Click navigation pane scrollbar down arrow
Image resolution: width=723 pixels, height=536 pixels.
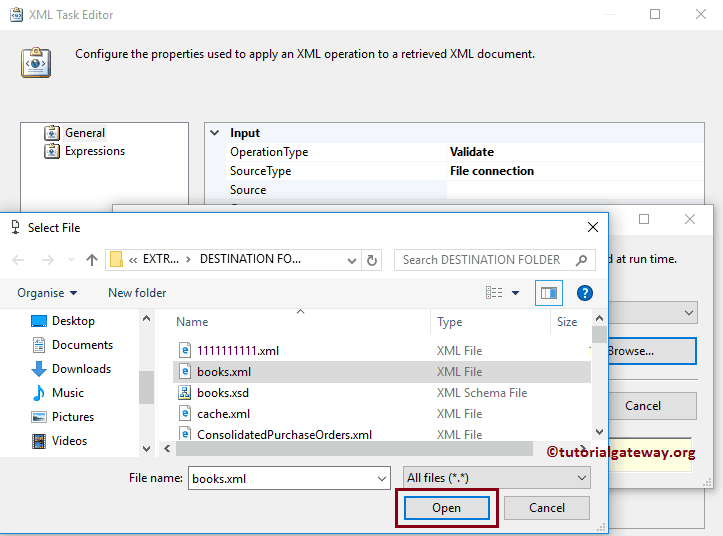(x=147, y=448)
